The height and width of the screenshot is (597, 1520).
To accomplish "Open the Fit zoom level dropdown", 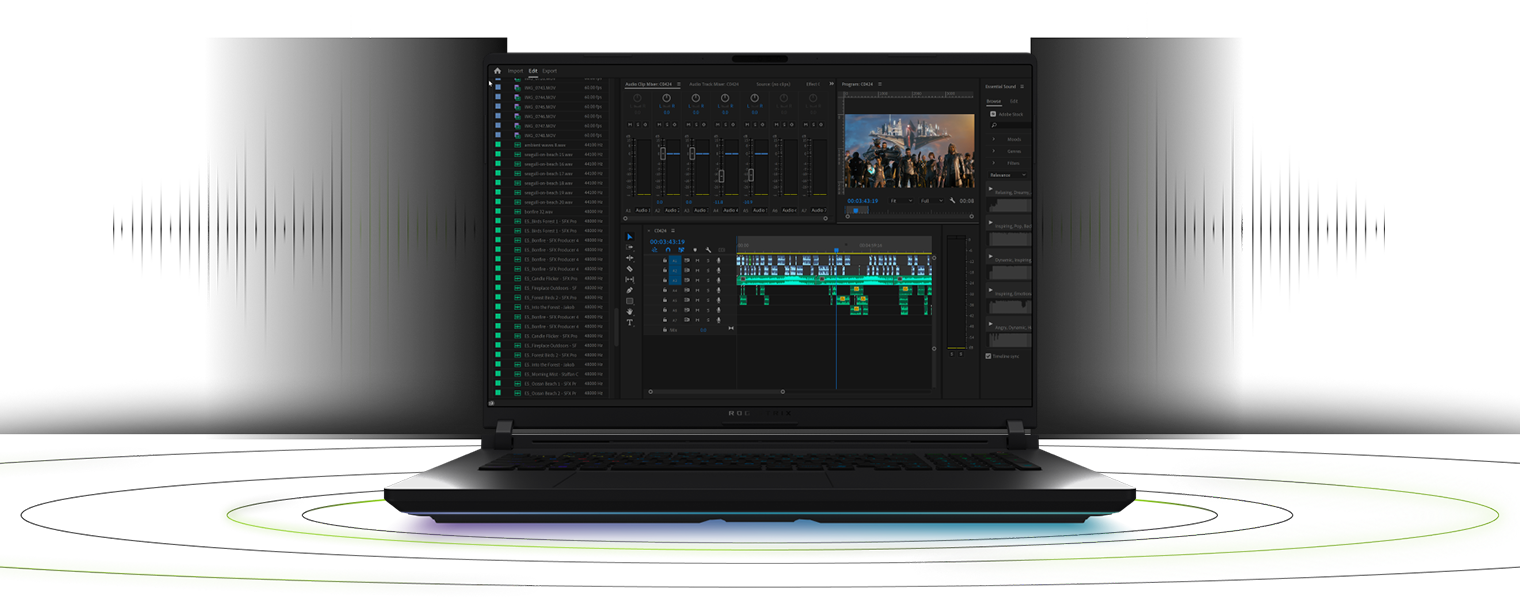I will pyautogui.click(x=902, y=201).
